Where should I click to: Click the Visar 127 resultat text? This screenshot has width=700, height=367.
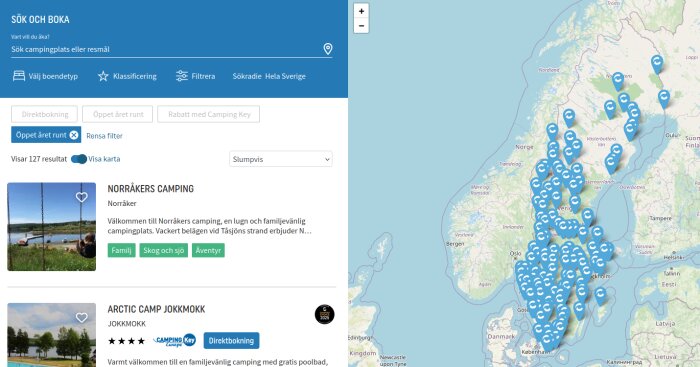pyautogui.click(x=39, y=159)
